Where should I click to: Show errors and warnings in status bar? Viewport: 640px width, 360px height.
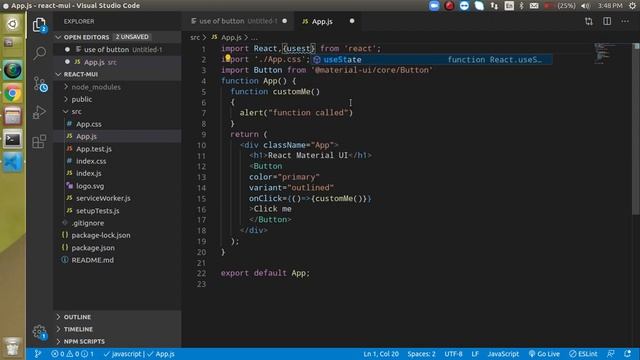(x=72, y=354)
